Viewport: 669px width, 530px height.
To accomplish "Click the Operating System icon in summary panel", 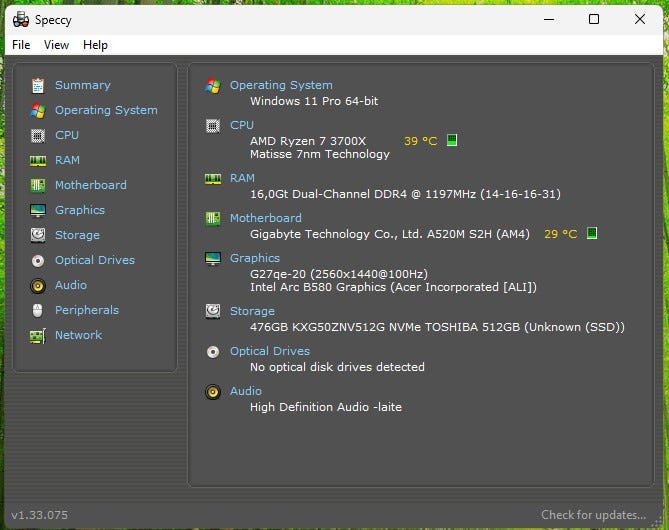I will click(213, 86).
